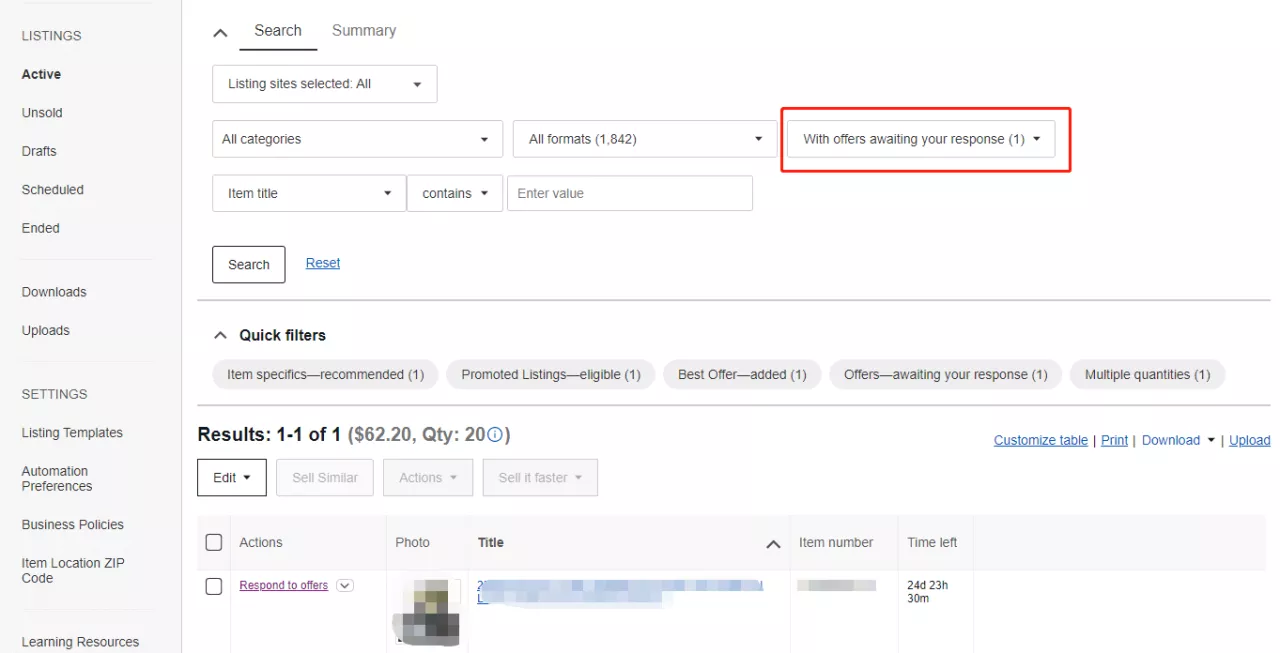Apply the Promoted Listings—eligible quick filter

tap(550, 375)
